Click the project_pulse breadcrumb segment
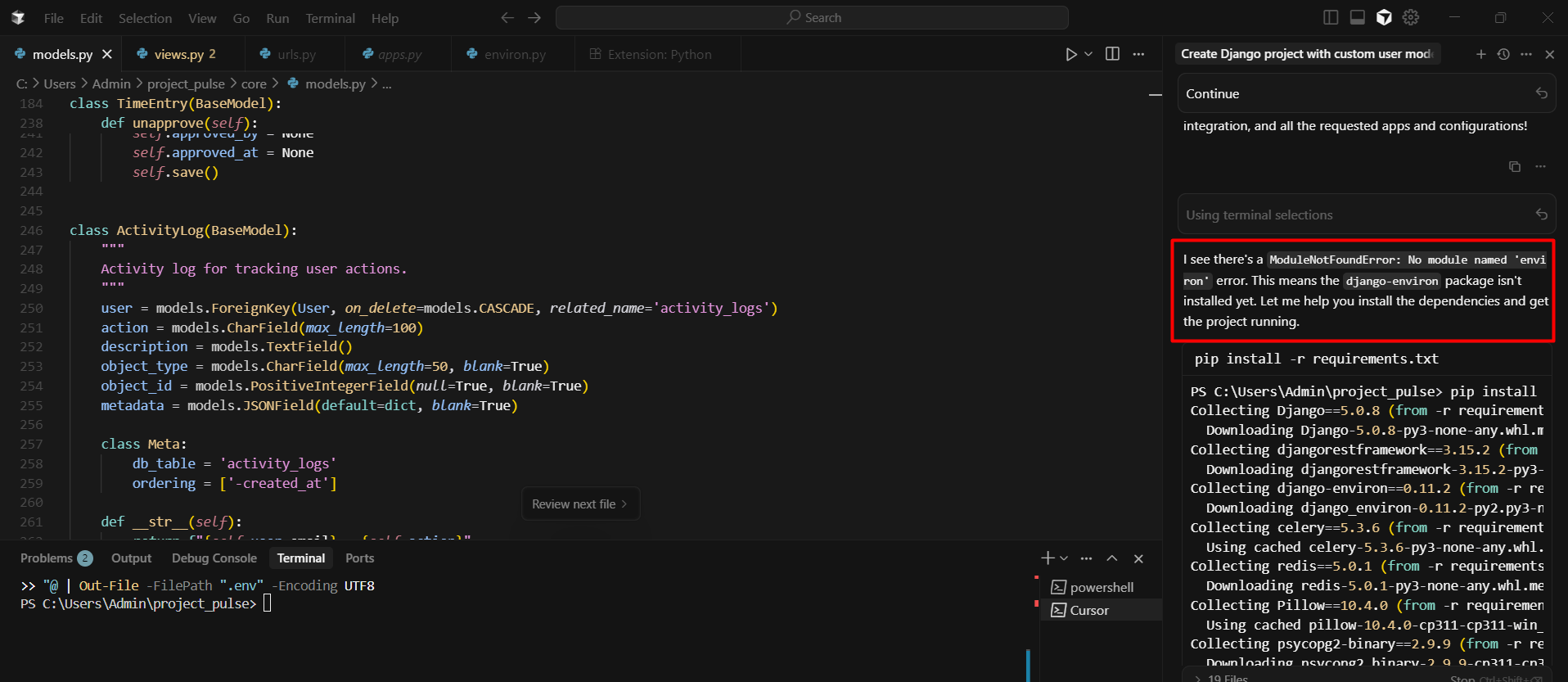The width and height of the screenshot is (1568, 682). tap(186, 84)
